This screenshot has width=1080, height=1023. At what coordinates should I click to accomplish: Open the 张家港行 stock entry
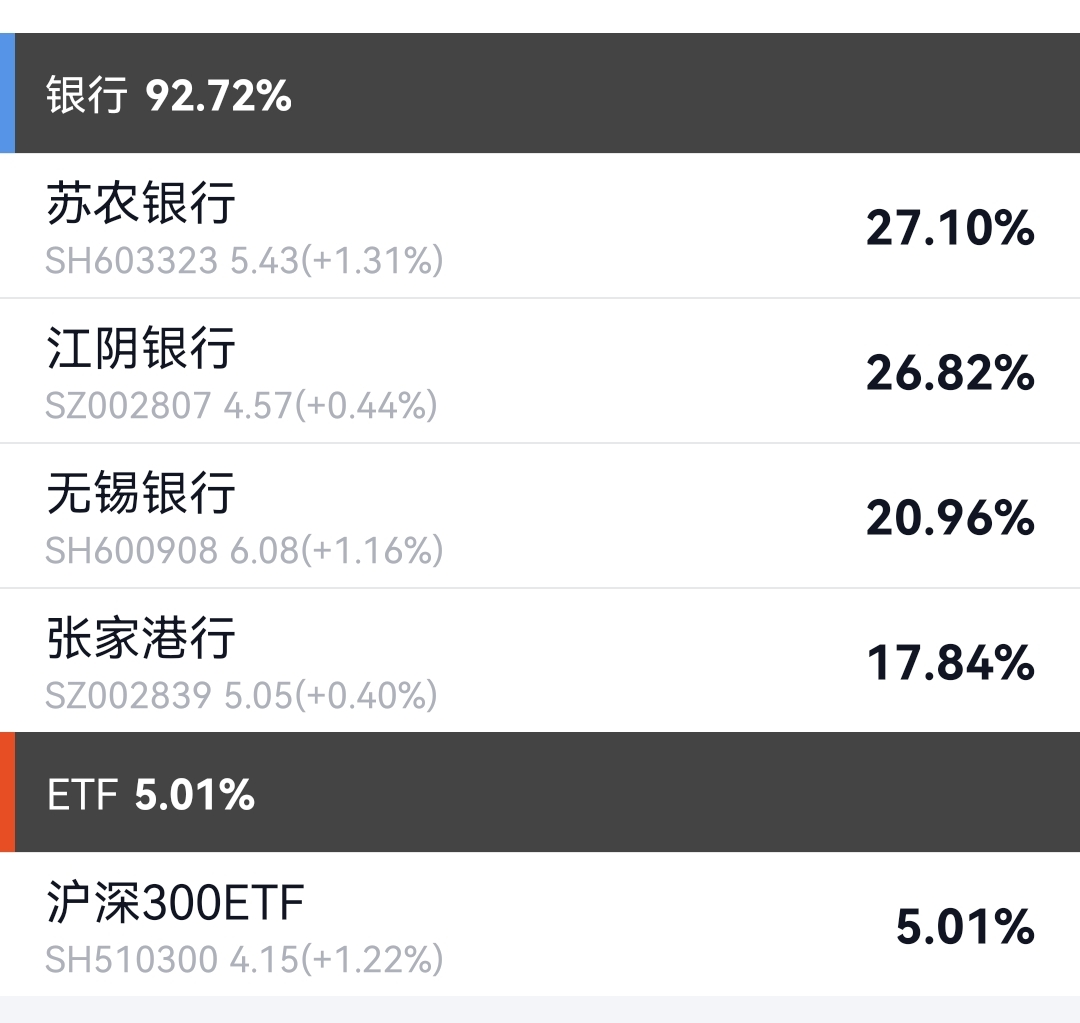[141, 639]
